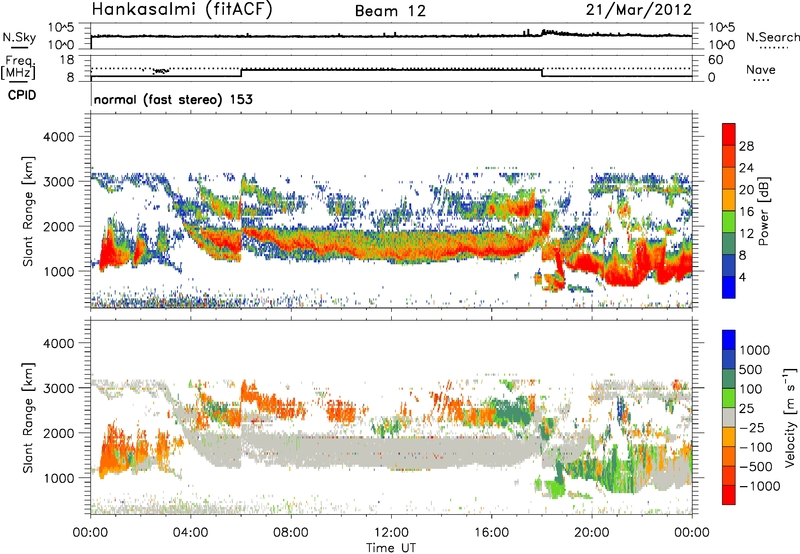Select the red velocity band below −1000
The height and width of the screenshot is (554, 800).
pos(729,495)
